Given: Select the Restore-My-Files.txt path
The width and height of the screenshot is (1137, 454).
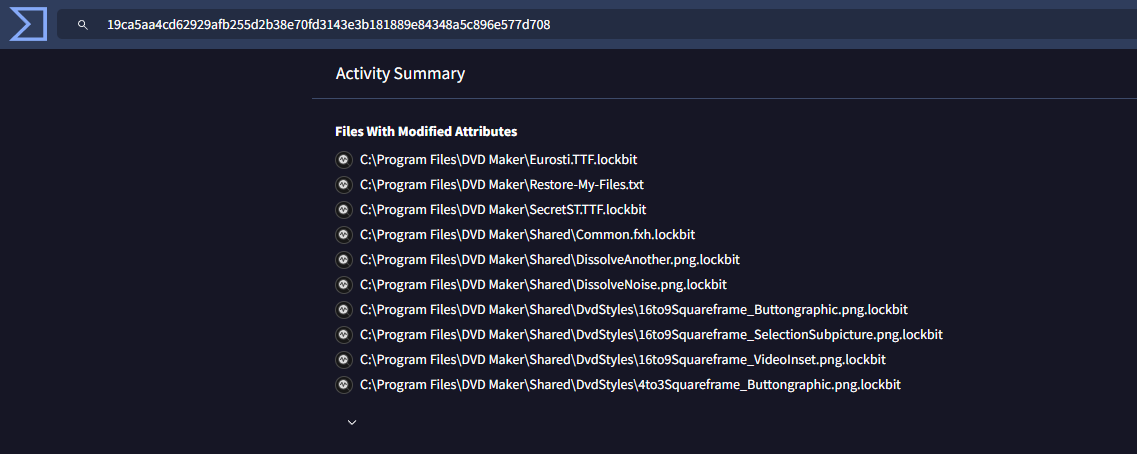Looking at the screenshot, I should tap(502, 185).
